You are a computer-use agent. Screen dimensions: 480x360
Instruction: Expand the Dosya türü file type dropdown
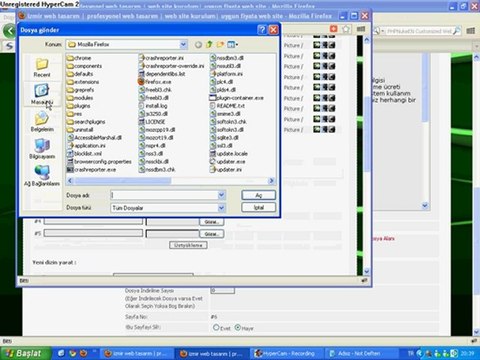pyautogui.click(x=221, y=208)
